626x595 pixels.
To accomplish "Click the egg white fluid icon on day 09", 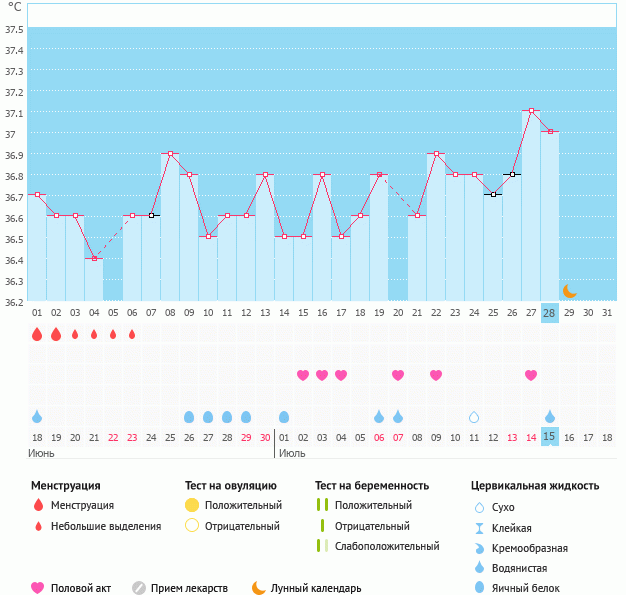I will click(x=189, y=416).
